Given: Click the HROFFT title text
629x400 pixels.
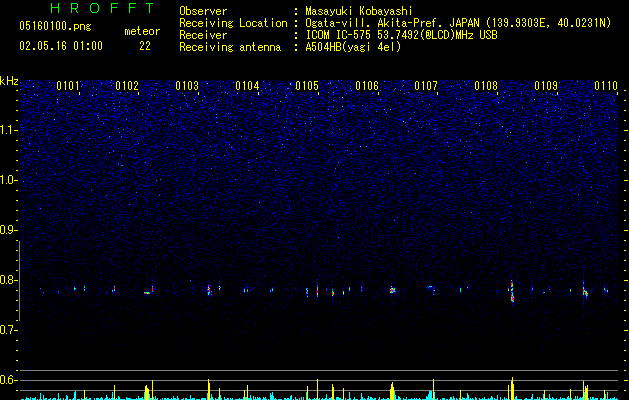Looking at the screenshot, I should click(103, 8).
